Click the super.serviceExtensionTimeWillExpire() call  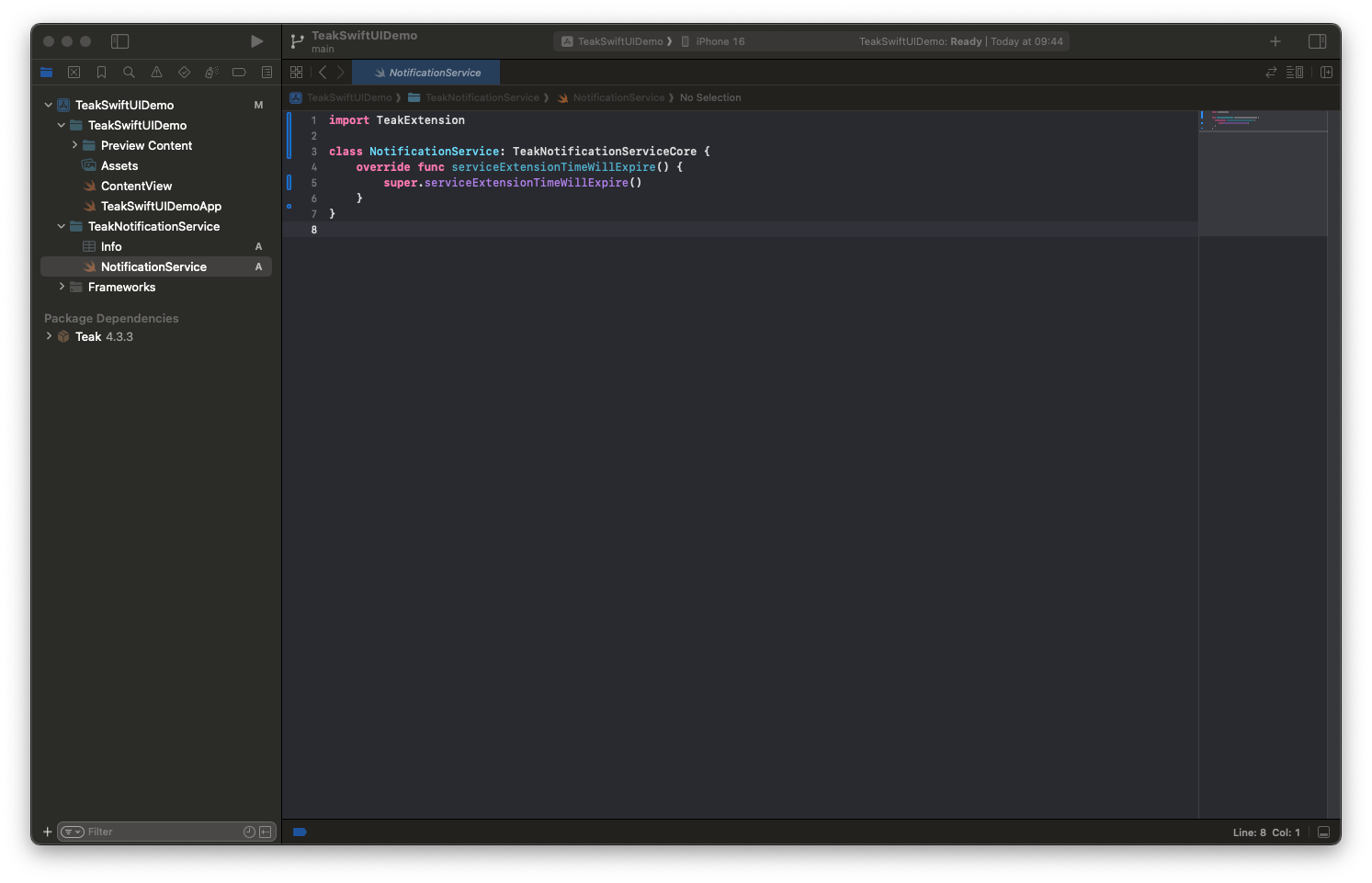point(513,183)
